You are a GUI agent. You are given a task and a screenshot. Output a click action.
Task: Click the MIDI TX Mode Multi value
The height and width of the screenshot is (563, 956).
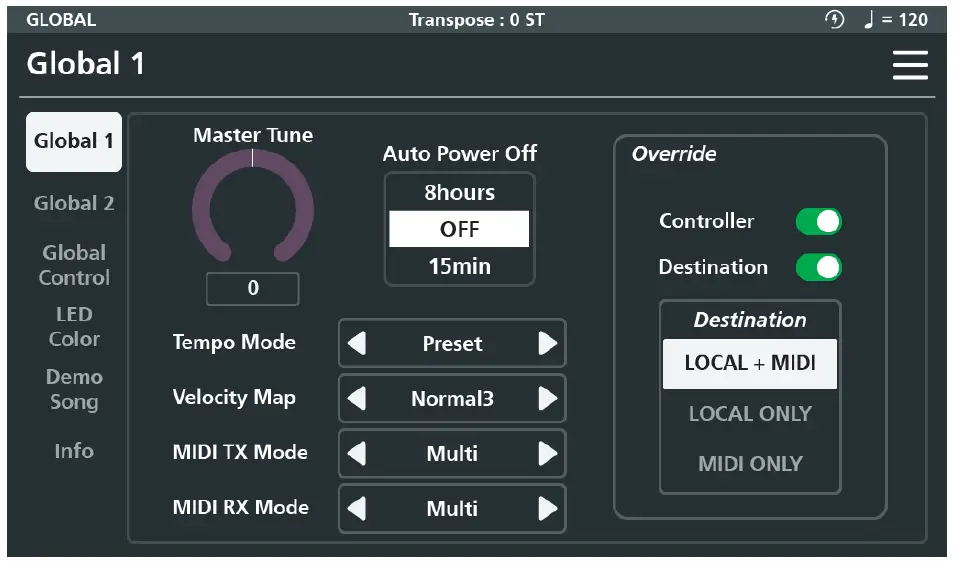[x=452, y=454]
